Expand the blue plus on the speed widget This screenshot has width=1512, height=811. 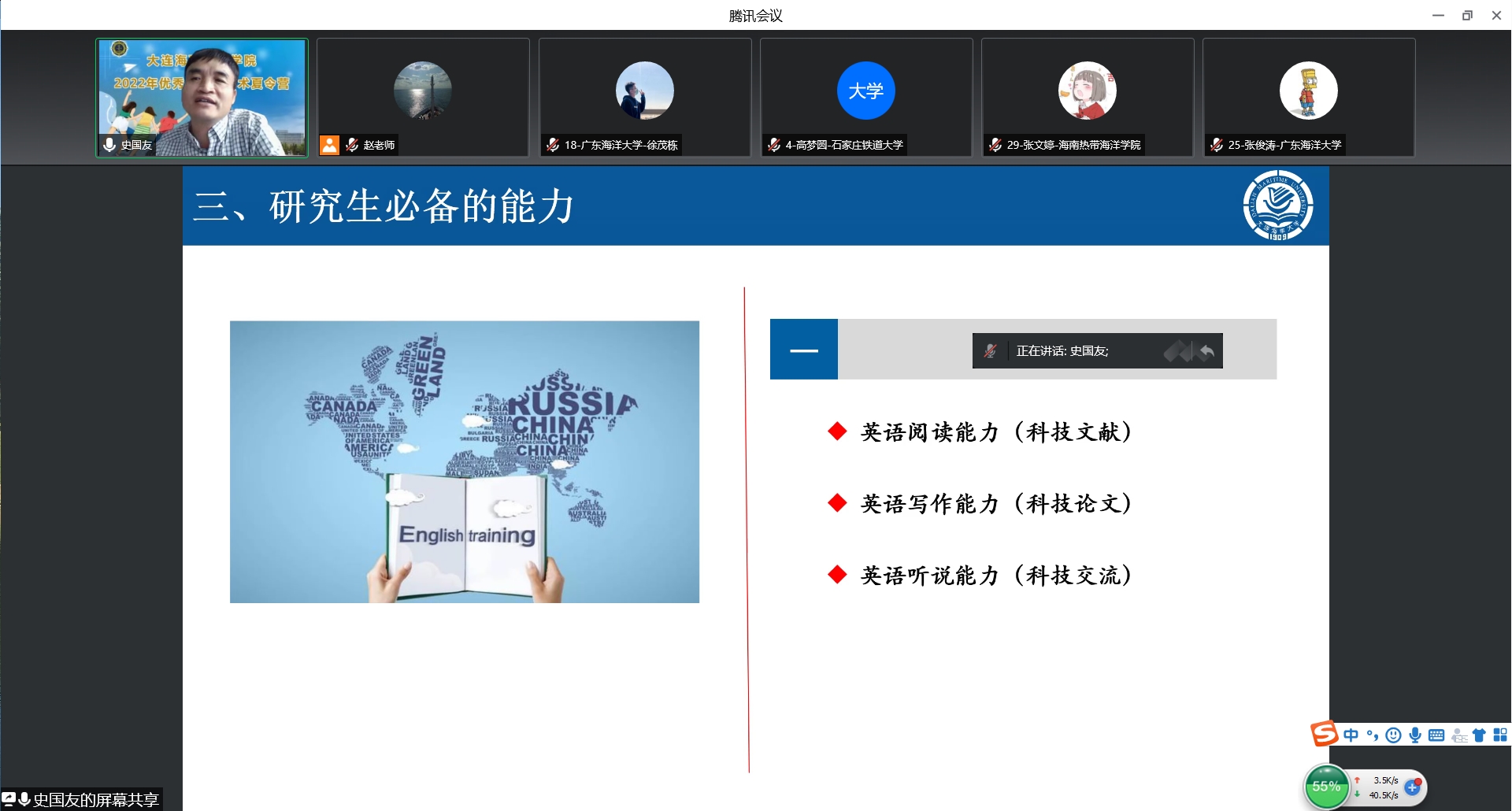pyautogui.click(x=1412, y=787)
